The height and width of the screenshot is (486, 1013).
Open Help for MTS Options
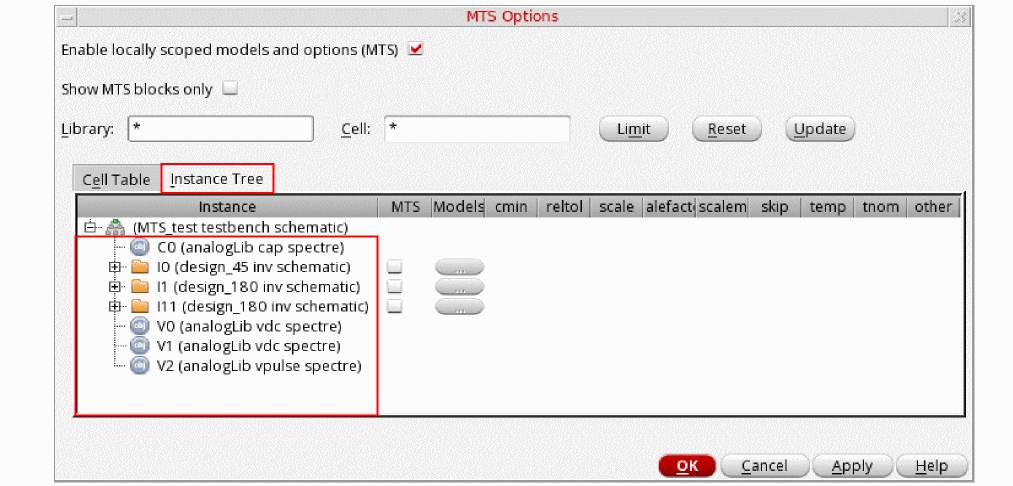coord(932,466)
